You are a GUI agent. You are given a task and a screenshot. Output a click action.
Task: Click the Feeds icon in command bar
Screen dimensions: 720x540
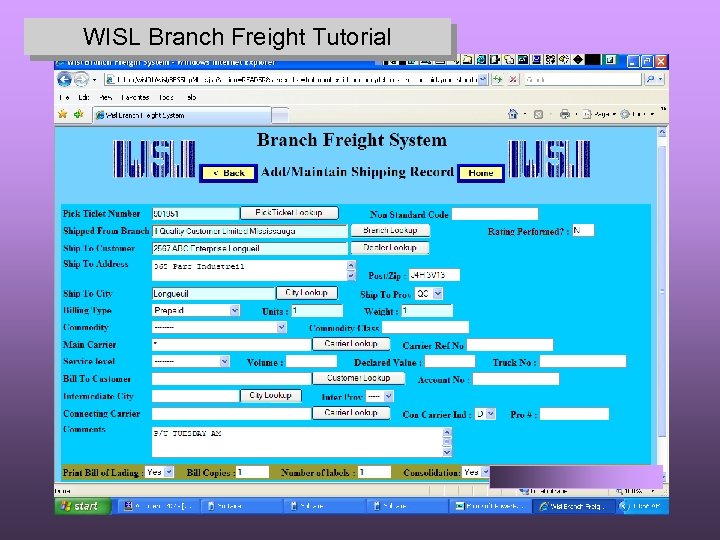(539, 114)
